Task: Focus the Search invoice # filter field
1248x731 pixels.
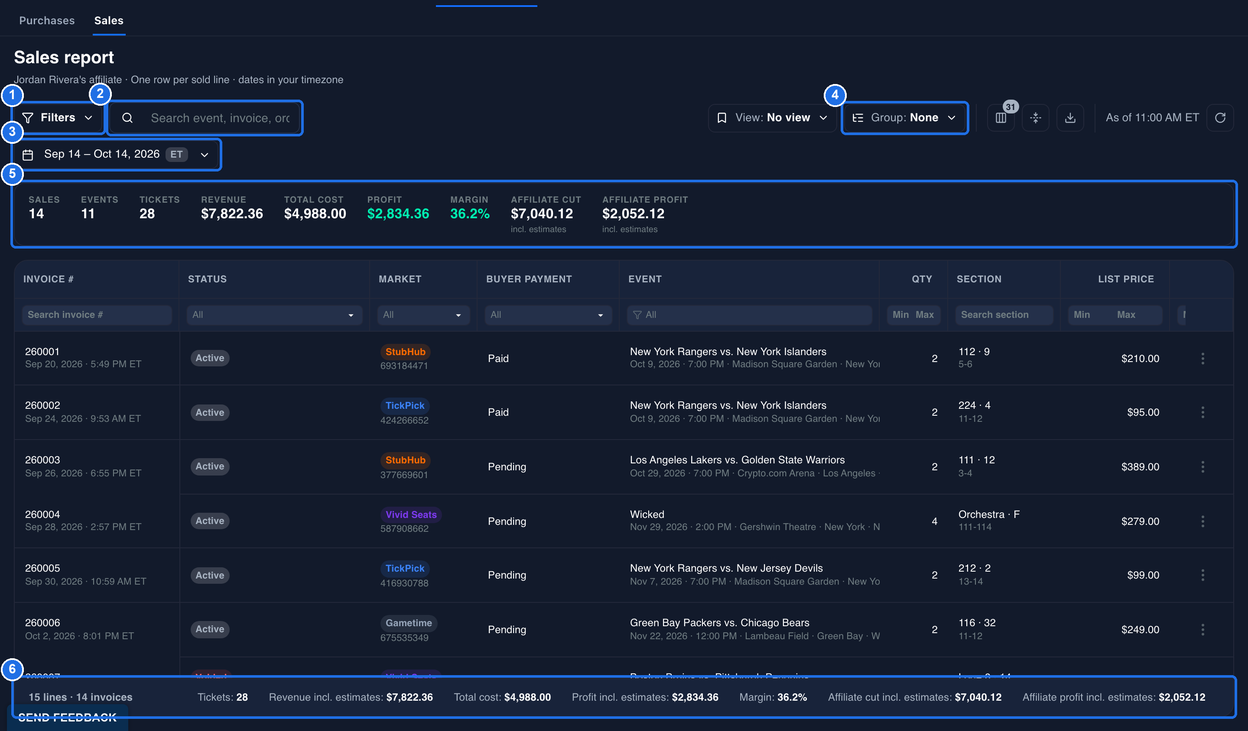Action: tap(97, 315)
